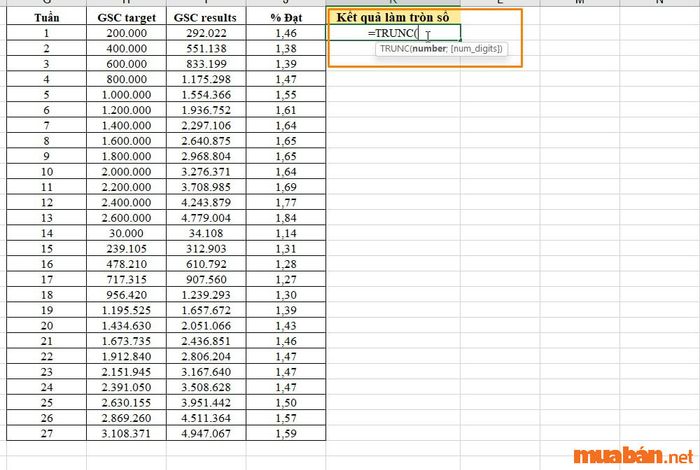
Task: Click the cell with value 3.167.640
Action: [x=206, y=371]
